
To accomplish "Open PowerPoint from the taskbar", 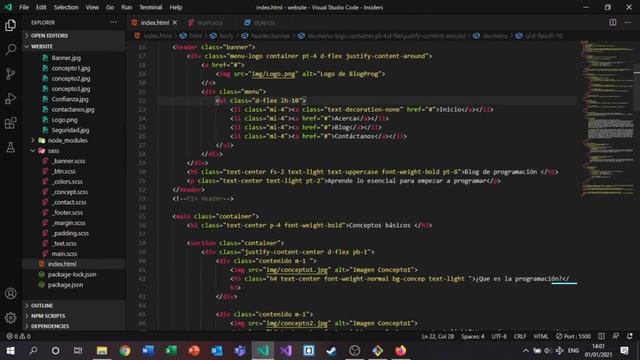I will click(194, 351).
